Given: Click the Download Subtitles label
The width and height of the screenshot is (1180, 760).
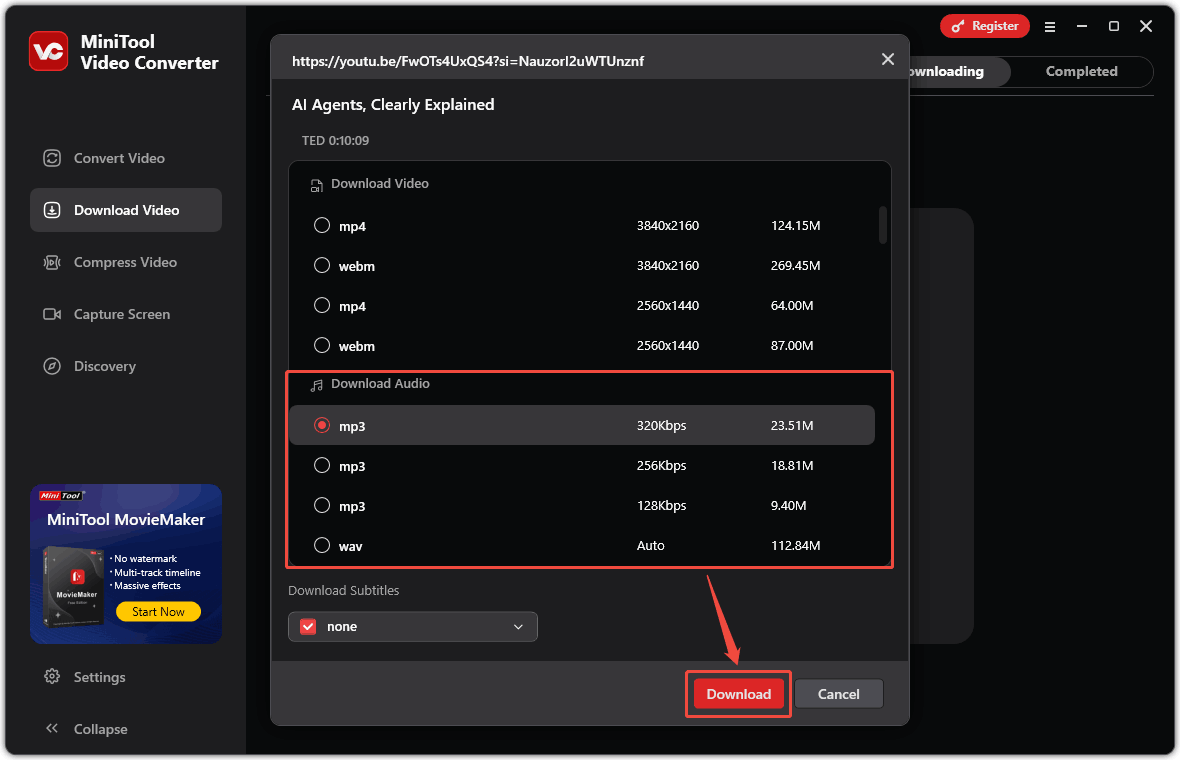Looking at the screenshot, I should pyautogui.click(x=343, y=591).
